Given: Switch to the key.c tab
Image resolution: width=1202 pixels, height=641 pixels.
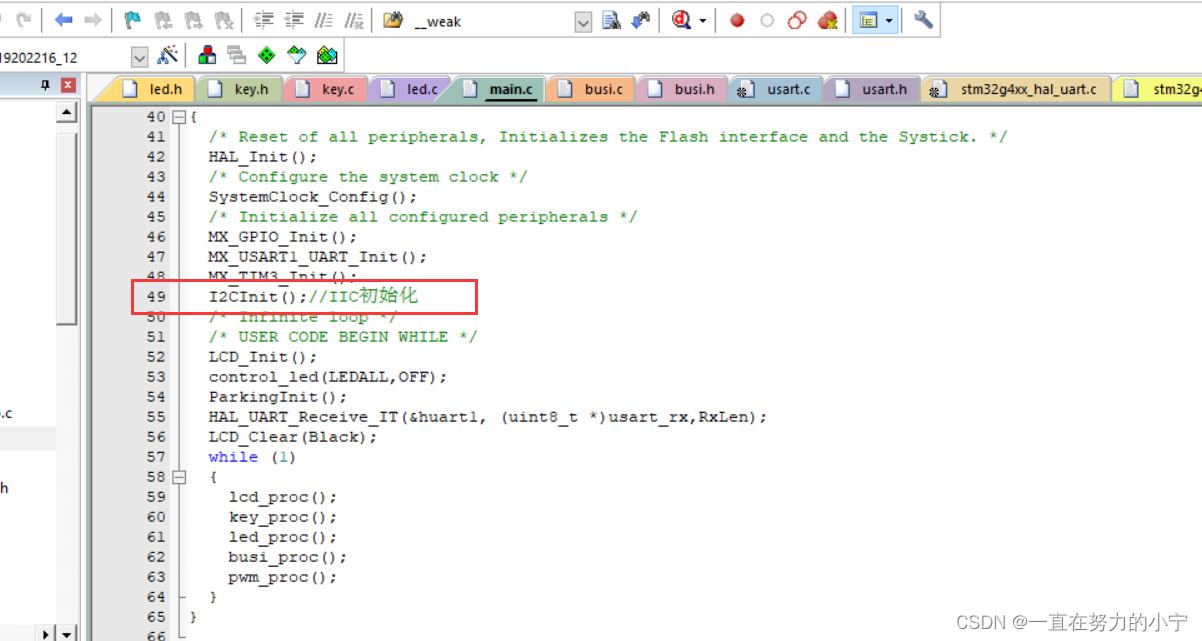Looking at the screenshot, I should 327,89.
